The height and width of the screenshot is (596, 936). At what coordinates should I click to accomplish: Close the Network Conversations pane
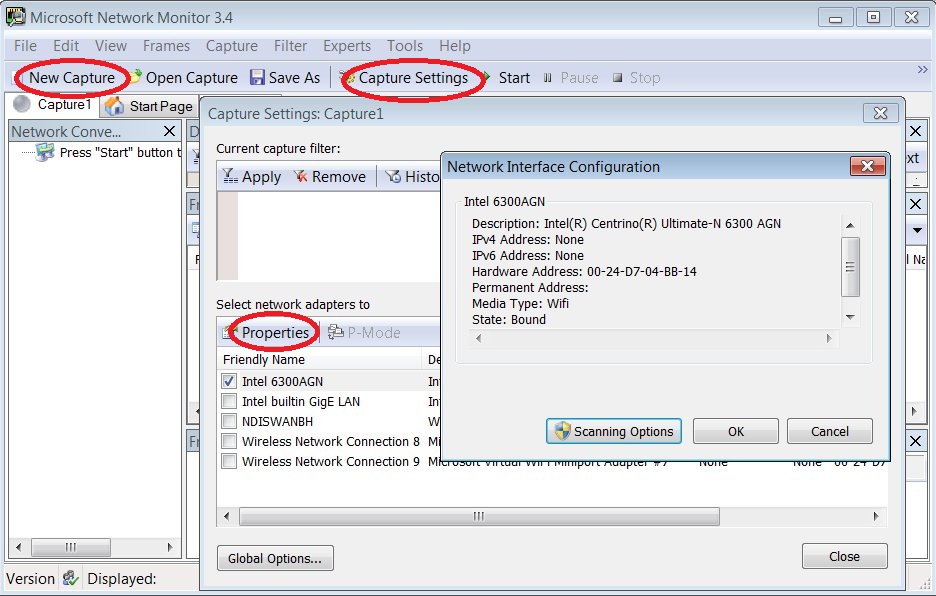(170, 131)
